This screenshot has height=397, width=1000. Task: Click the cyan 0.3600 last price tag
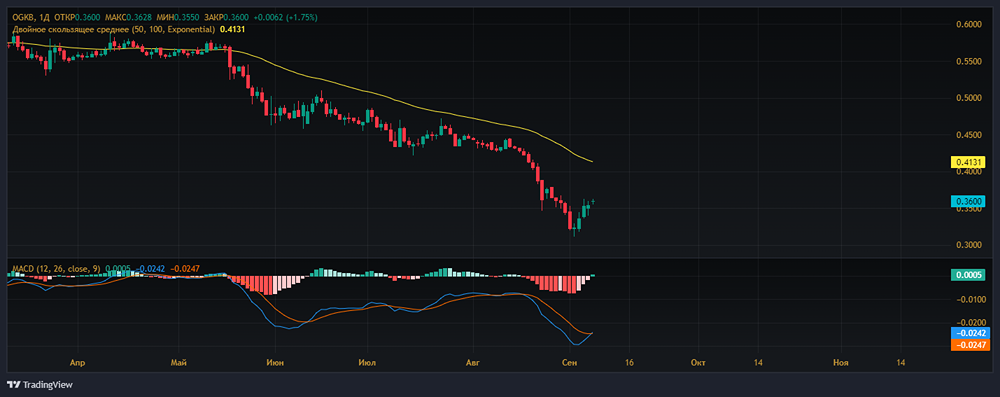coord(969,202)
